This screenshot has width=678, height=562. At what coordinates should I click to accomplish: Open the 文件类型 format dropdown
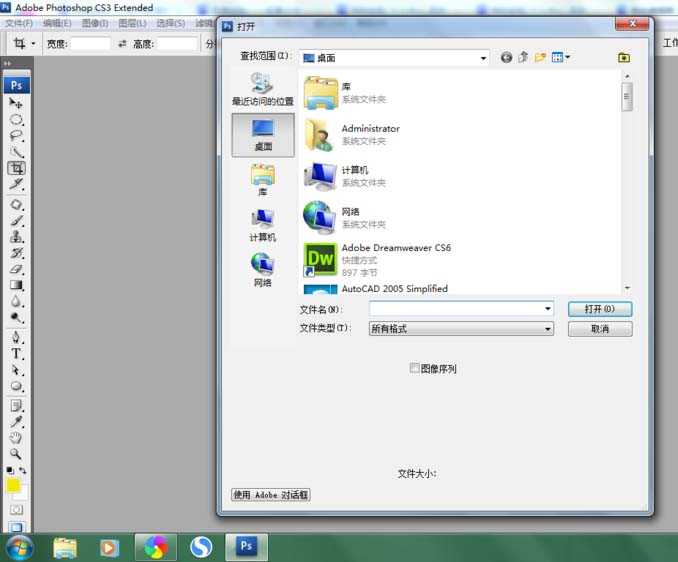547,329
